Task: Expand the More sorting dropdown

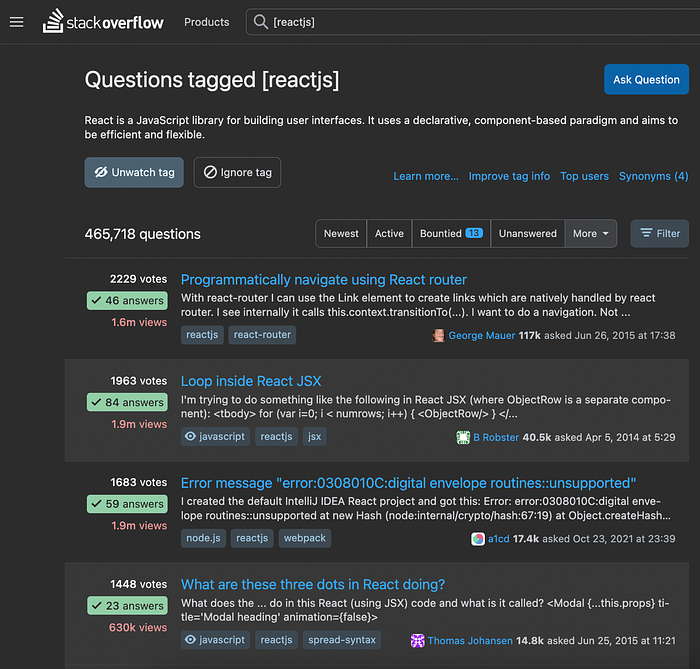Action: (x=590, y=233)
